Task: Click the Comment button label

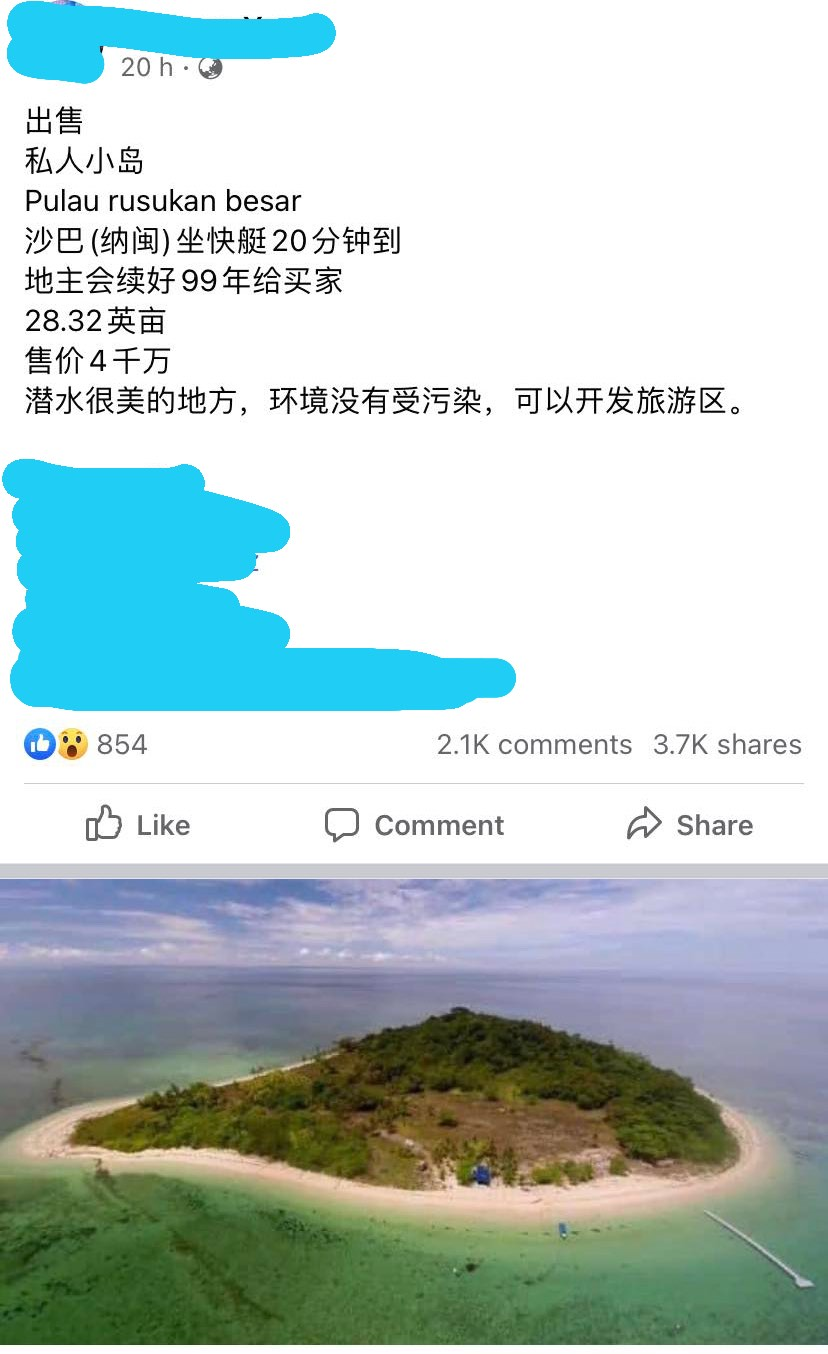Action: pos(439,825)
